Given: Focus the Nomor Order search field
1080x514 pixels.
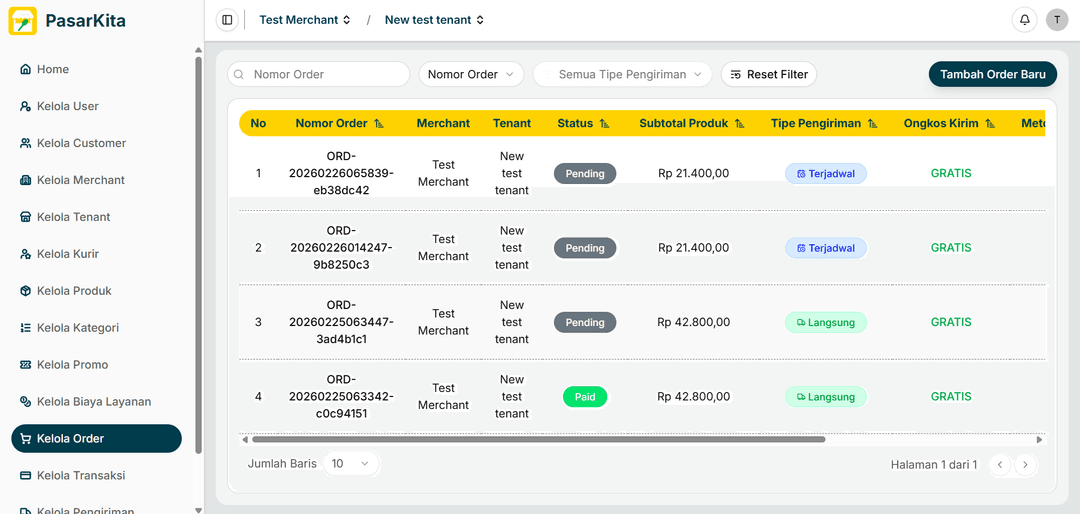Looking at the screenshot, I should (319, 74).
